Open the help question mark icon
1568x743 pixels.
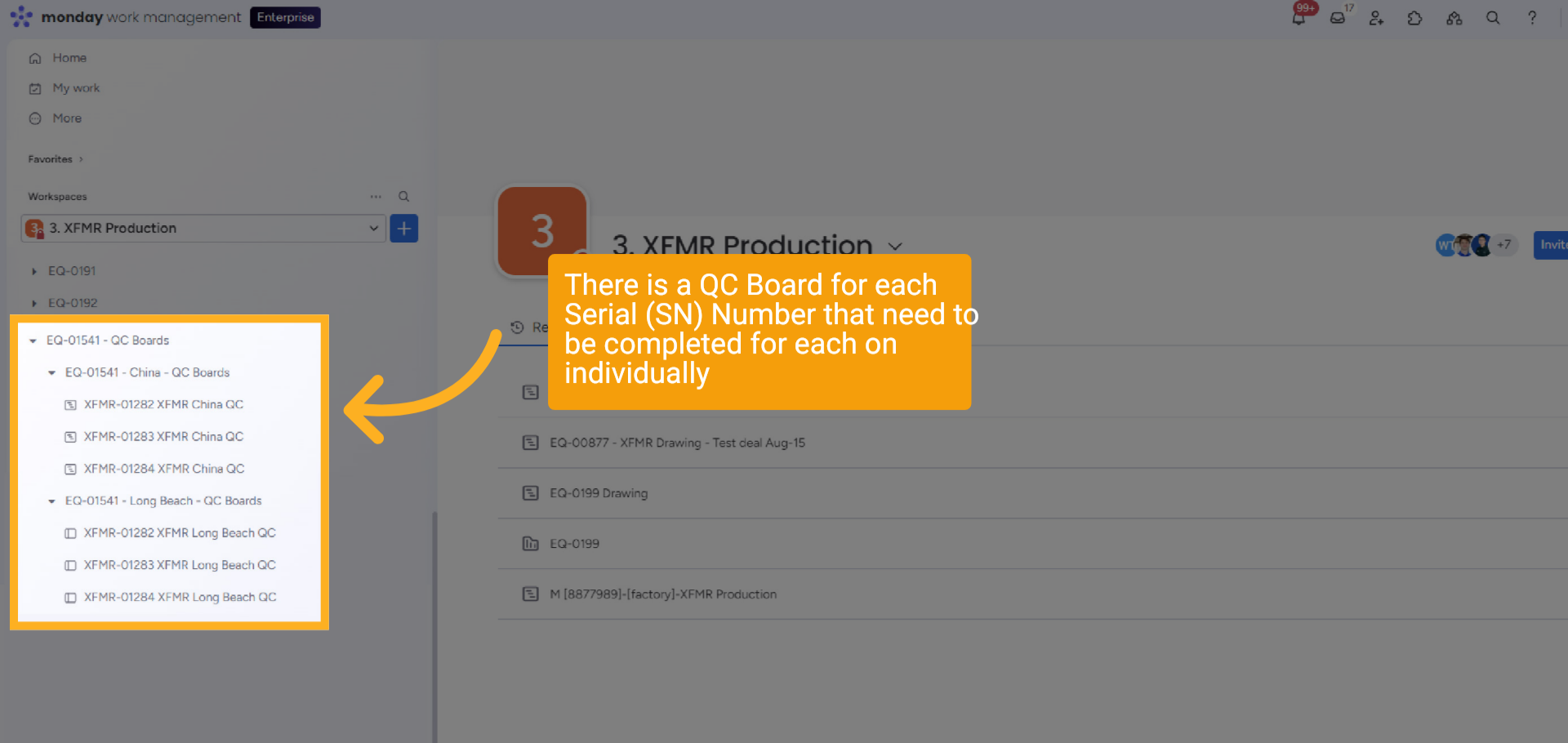tap(1532, 18)
